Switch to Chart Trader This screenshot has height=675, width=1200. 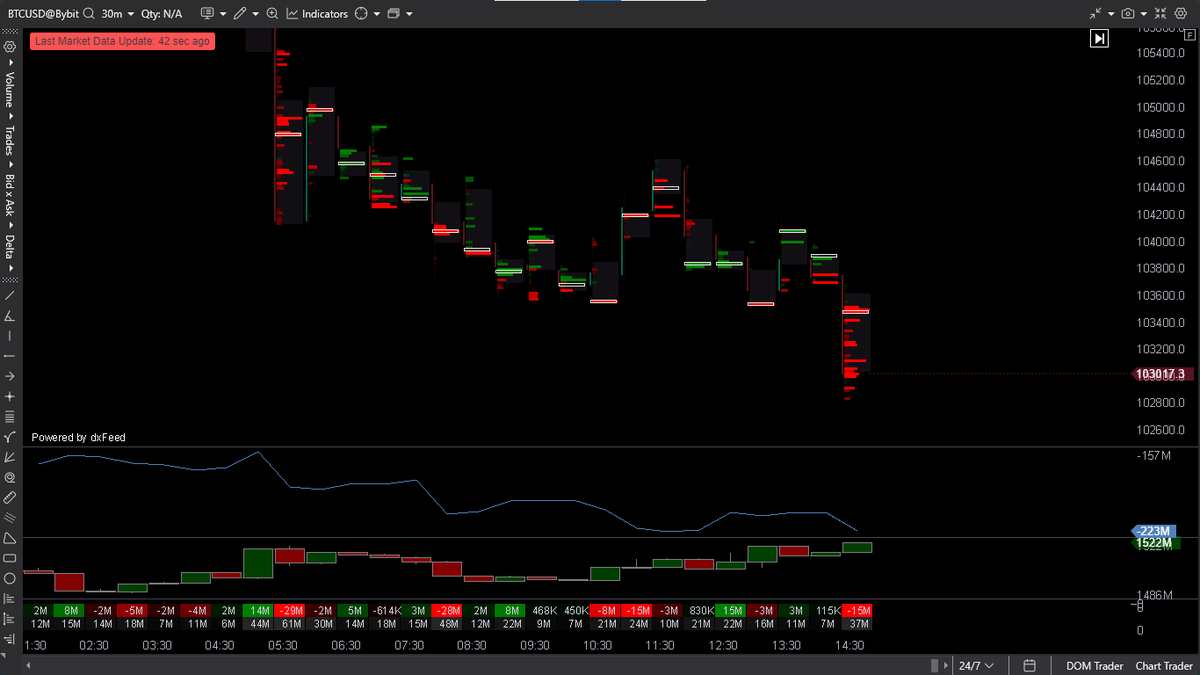point(1163,665)
